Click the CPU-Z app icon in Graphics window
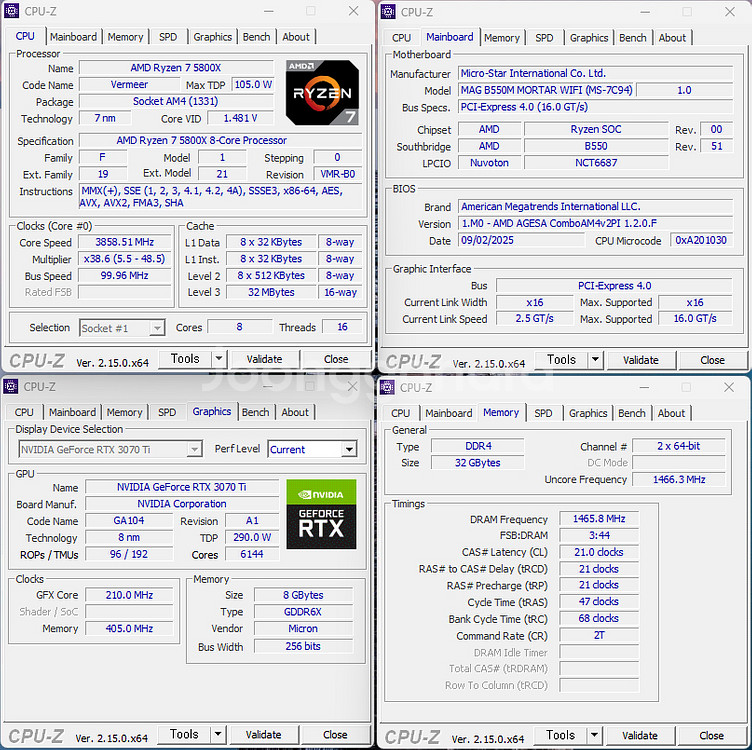This screenshot has width=752, height=750. [x=10, y=386]
